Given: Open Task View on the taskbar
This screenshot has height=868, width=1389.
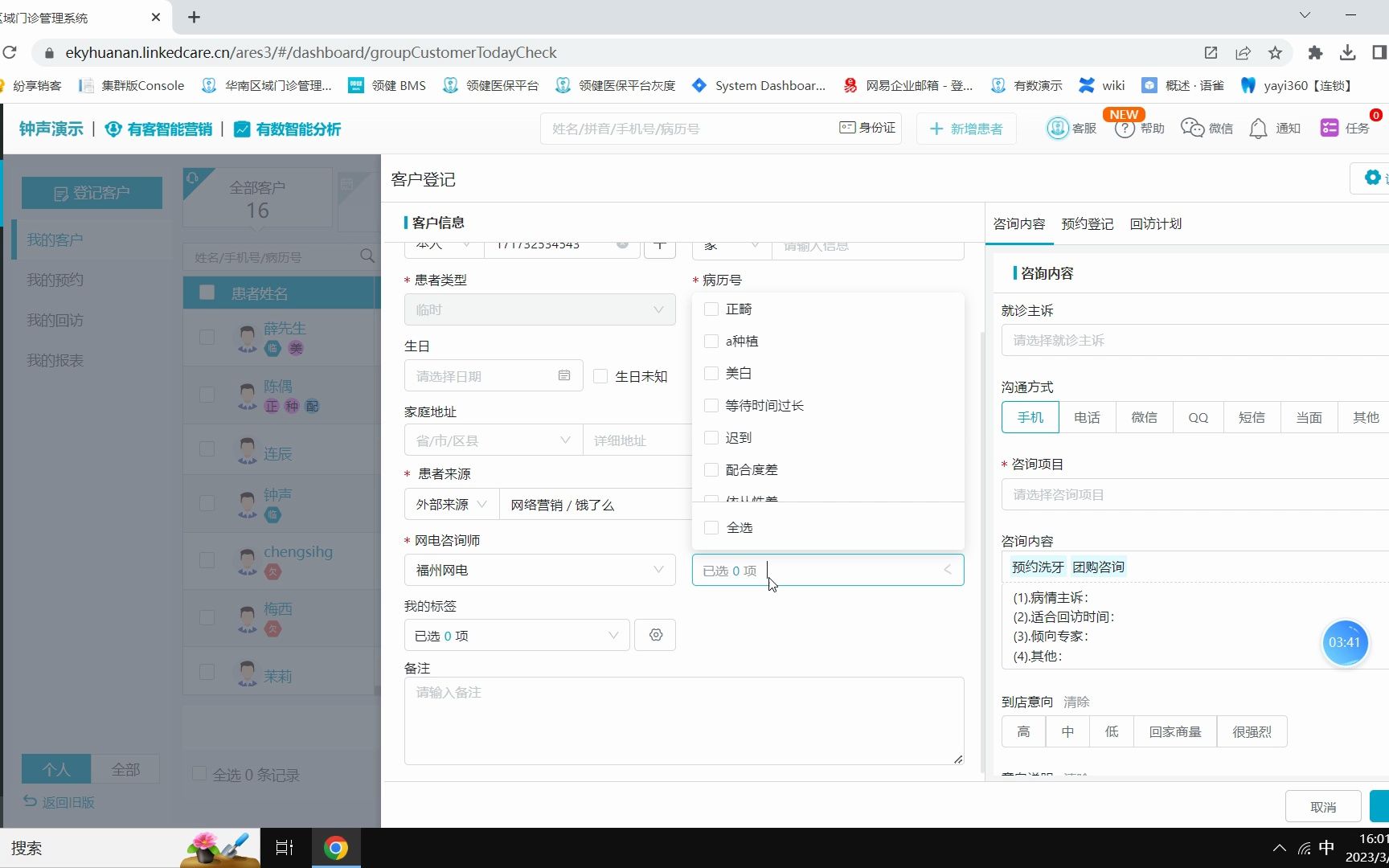Looking at the screenshot, I should point(285,848).
